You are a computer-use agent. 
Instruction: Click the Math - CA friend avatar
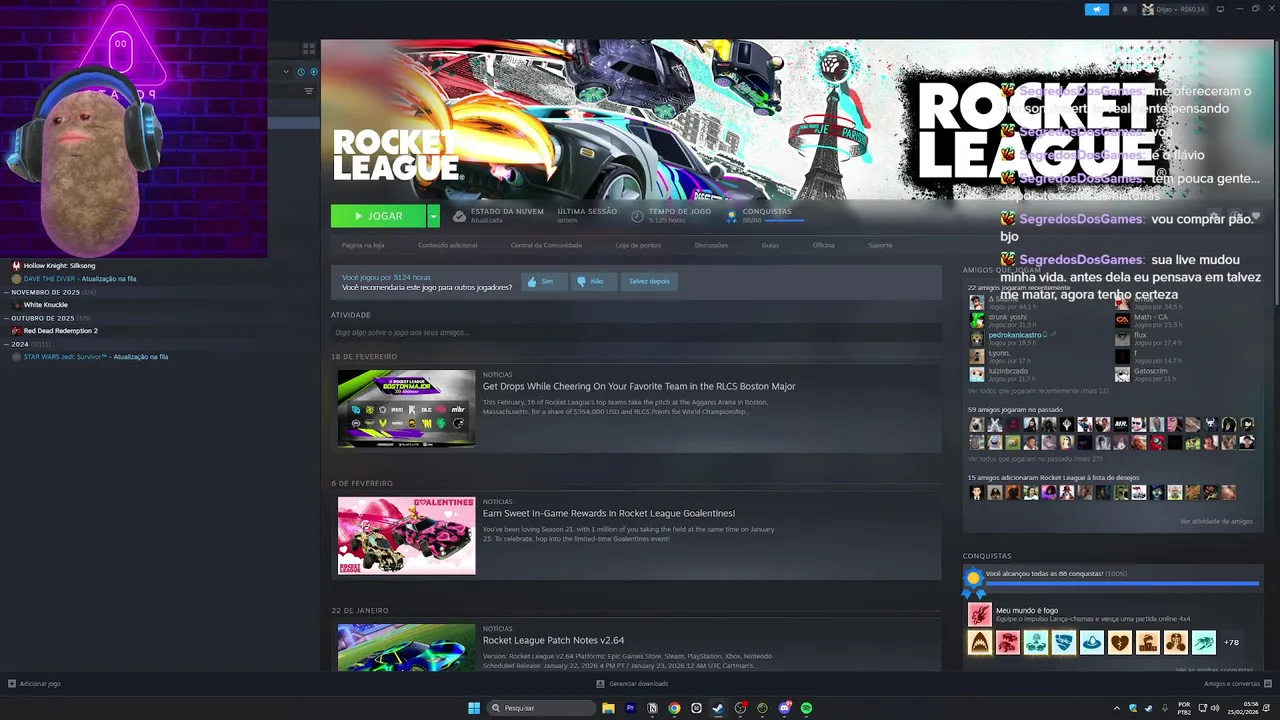[1122, 320]
